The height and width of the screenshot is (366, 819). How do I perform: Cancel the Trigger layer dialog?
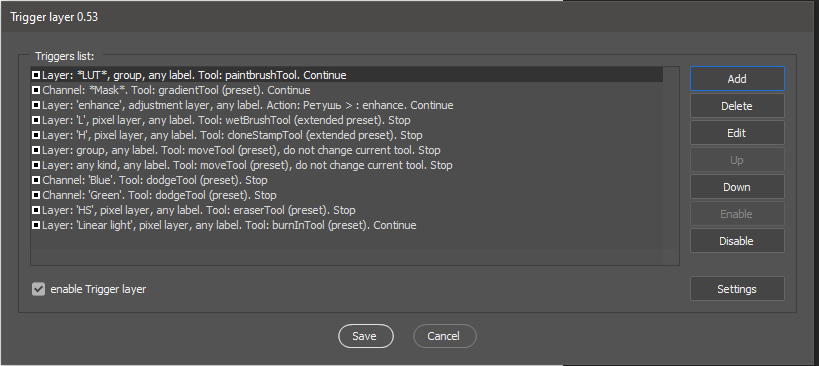pyautogui.click(x=444, y=336)
